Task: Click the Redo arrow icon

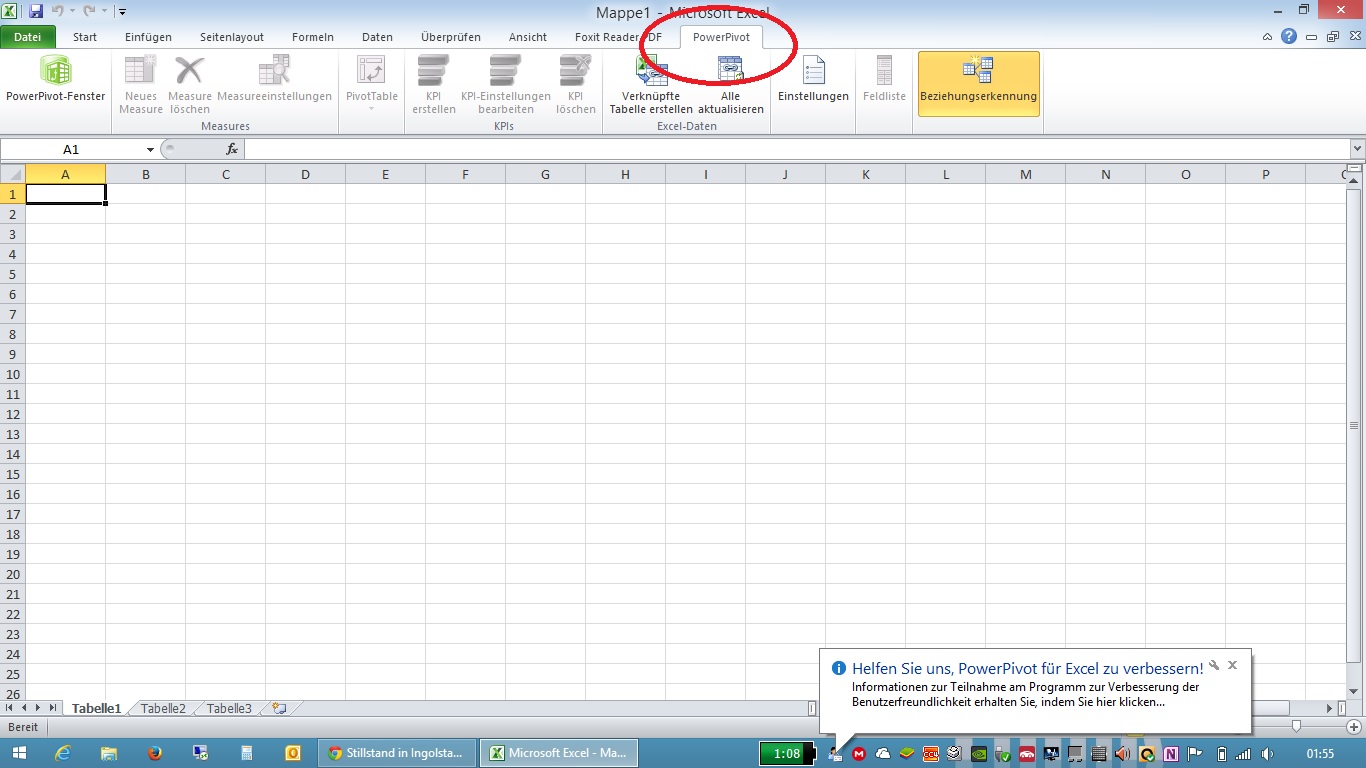Action: 89,11
